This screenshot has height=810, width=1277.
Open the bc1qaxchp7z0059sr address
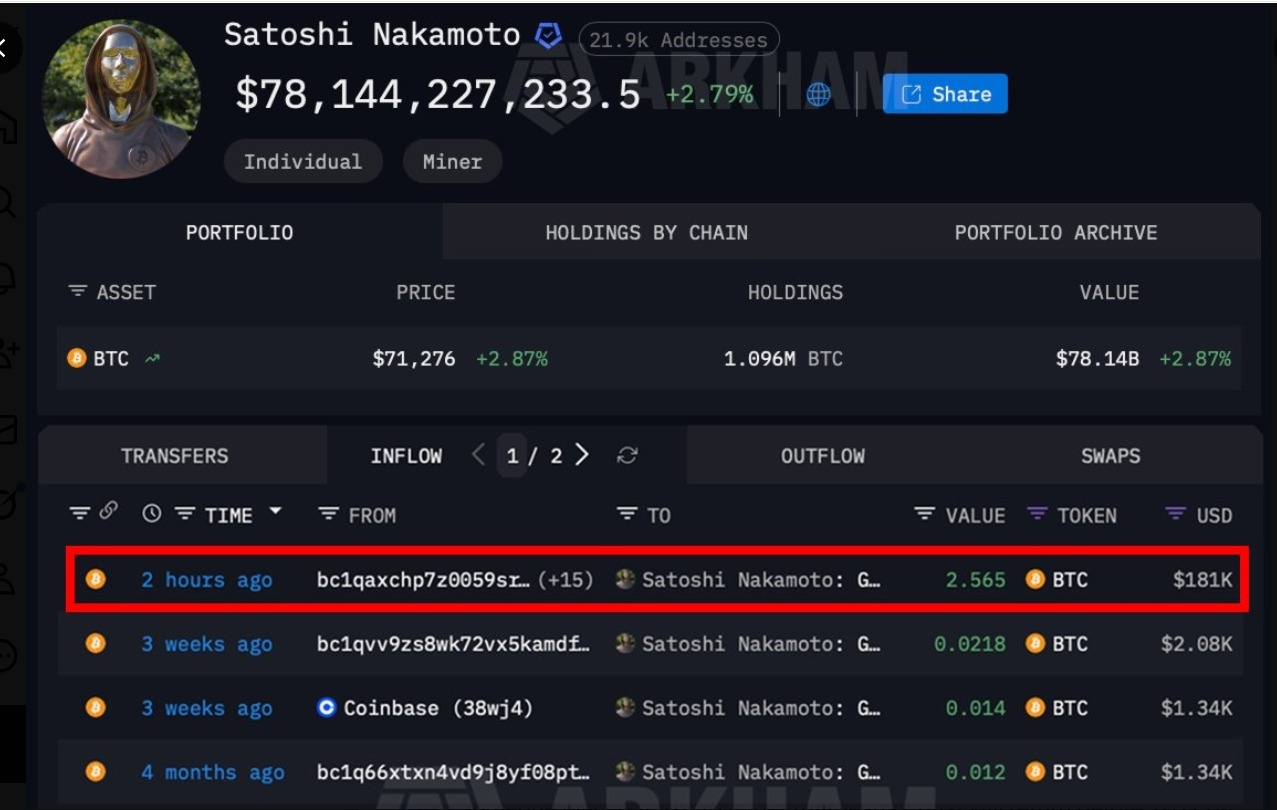pos(424,580)
